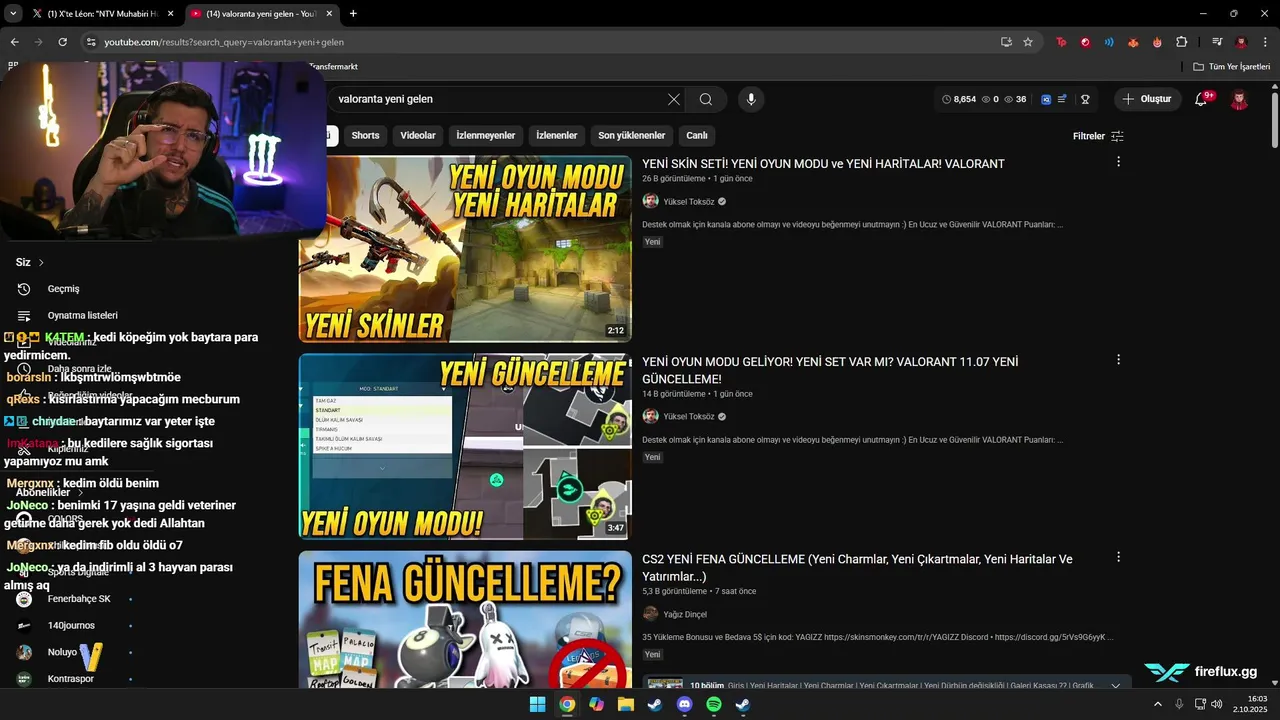The width and height of the screenshot is (1280, 720).
Task: Open thumbnail Yeni Oyun Modu Yeni Haritalar
Action: [465, 249]
